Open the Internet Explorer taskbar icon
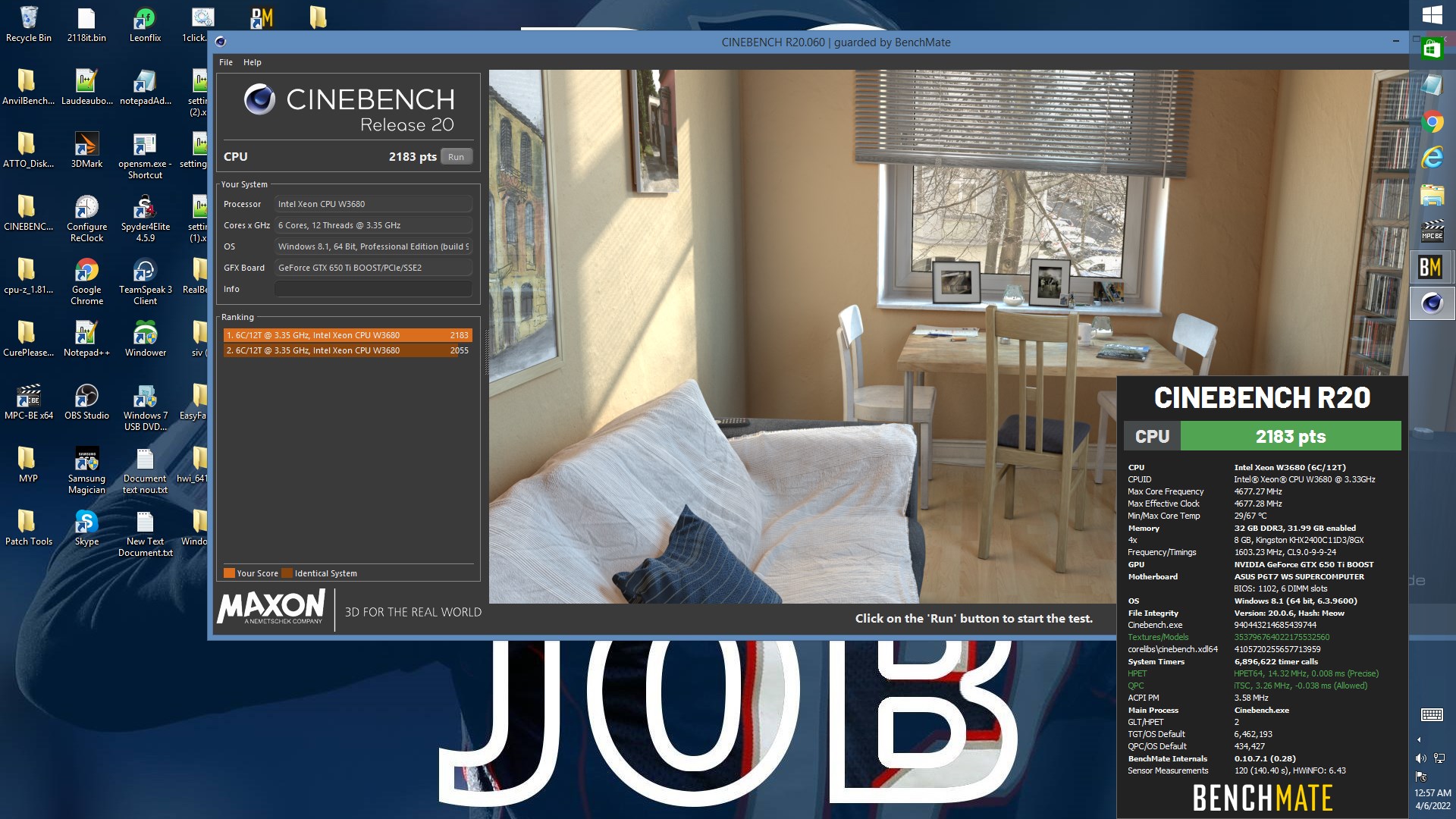Image resolution: width=1456 pixels, height=819 pixels. click(1432, 158)
